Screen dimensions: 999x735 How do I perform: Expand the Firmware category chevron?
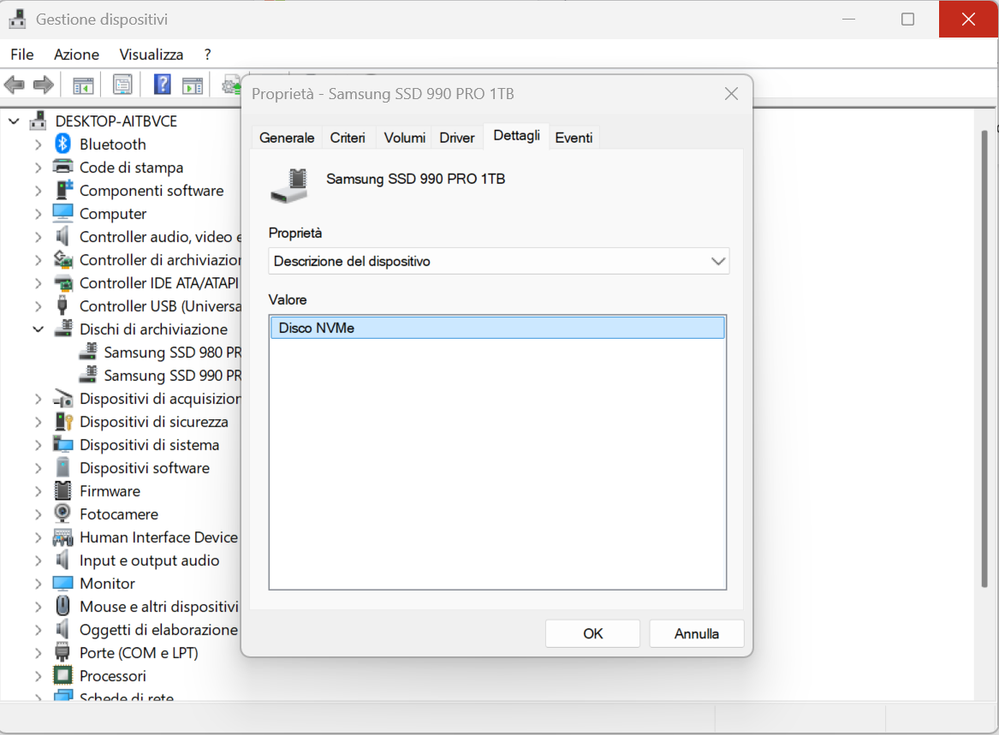[38, 491]
